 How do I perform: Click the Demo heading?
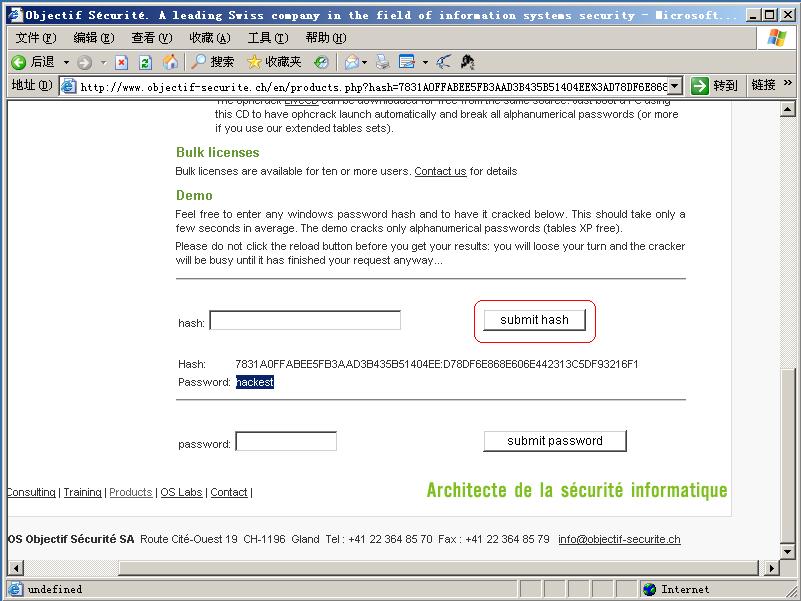tap(194, 195)
